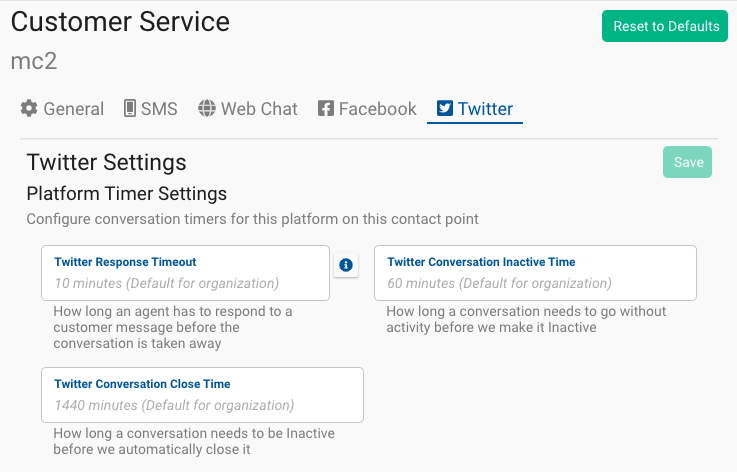This screenshot has height=472, width=737.
Task: Click the Twitter bird icon
Action: point(445,108)
